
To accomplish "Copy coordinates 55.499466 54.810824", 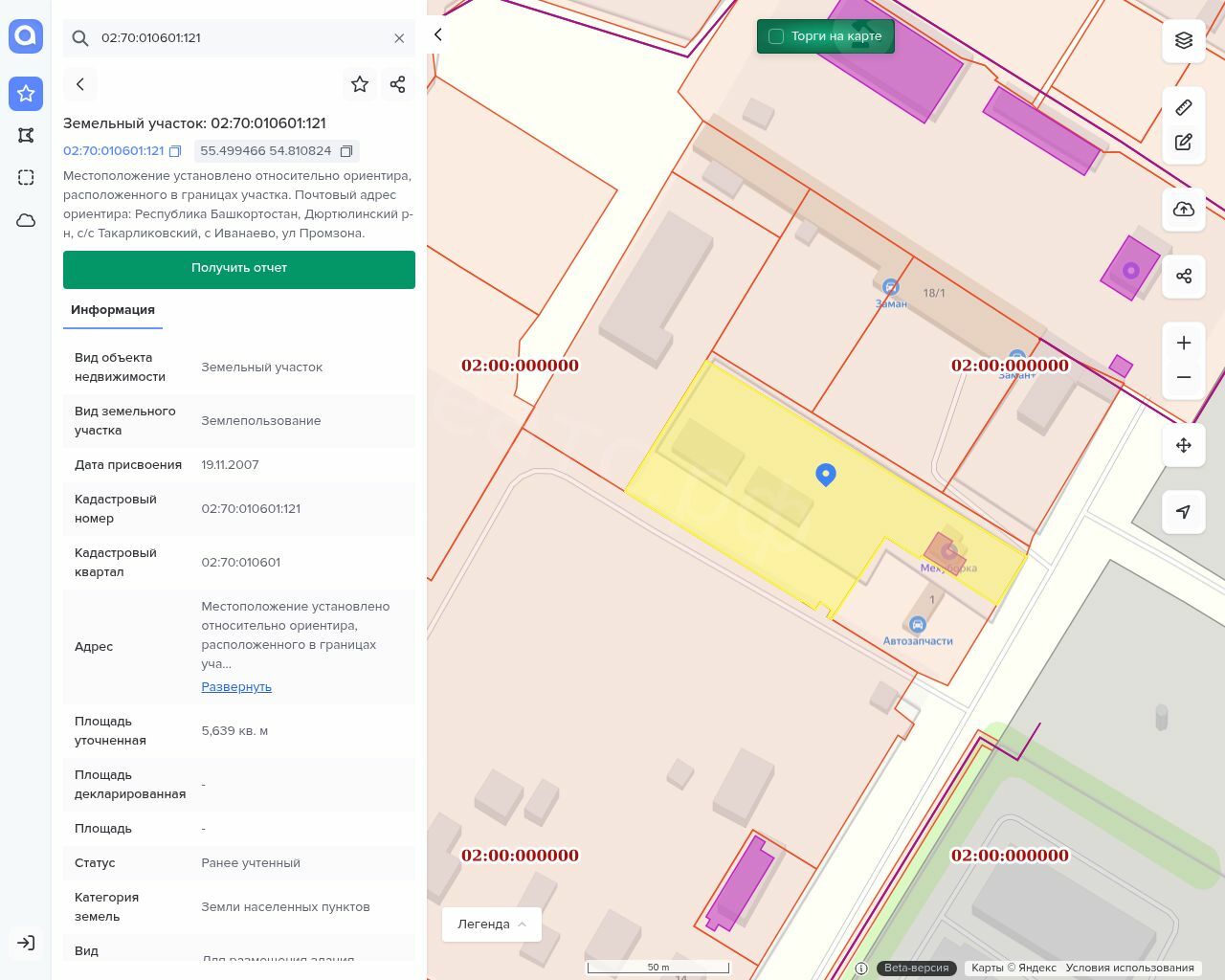I will pos(346,151).
